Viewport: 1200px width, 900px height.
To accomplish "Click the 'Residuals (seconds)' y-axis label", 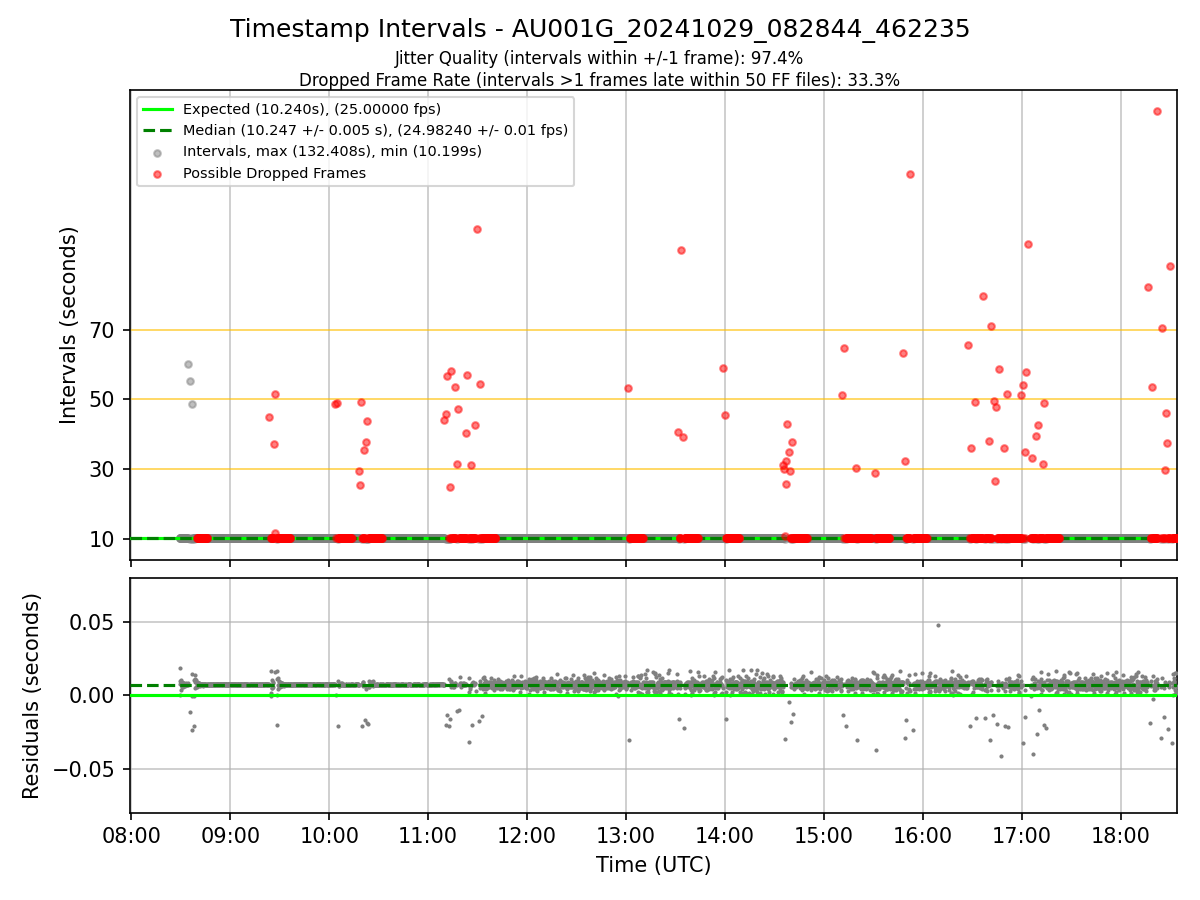I will tap(32, 696).
